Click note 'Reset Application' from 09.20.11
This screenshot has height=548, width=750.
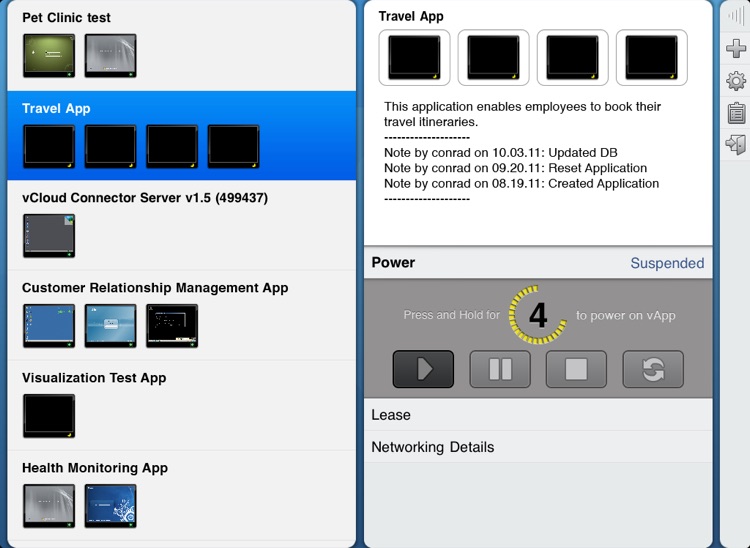pos(516,168)
